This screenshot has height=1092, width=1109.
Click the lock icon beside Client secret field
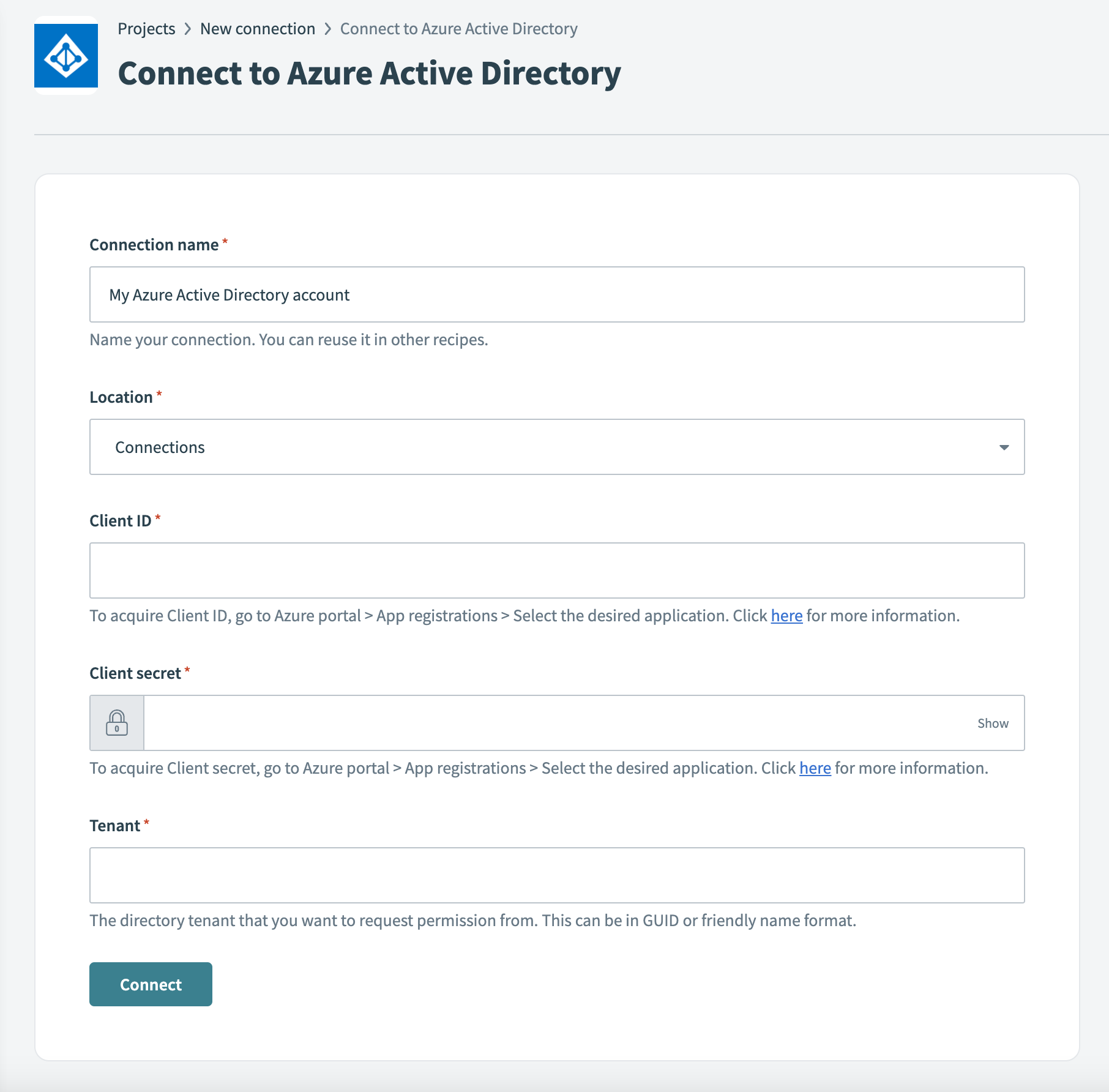click(x=117, y=723)
